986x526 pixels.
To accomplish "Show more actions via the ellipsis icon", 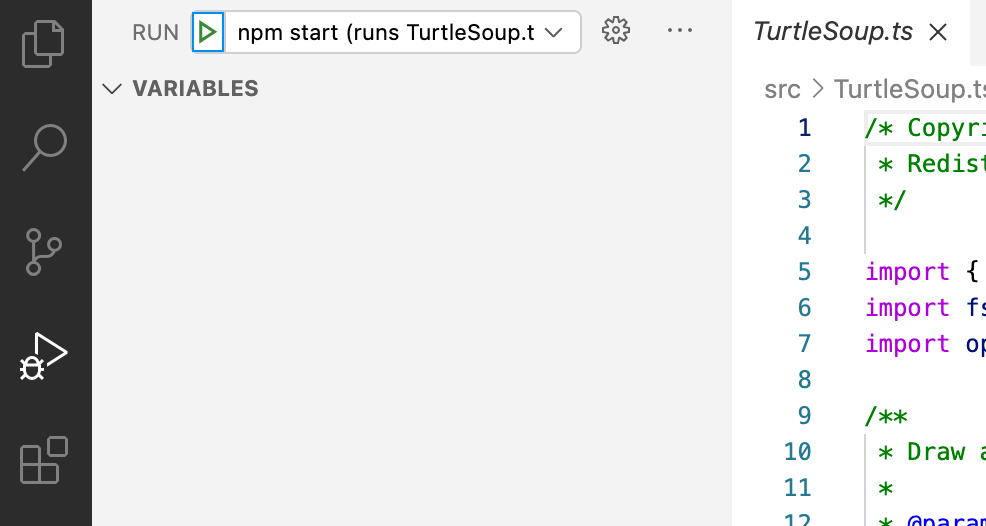I will click(x=680, y=31).
